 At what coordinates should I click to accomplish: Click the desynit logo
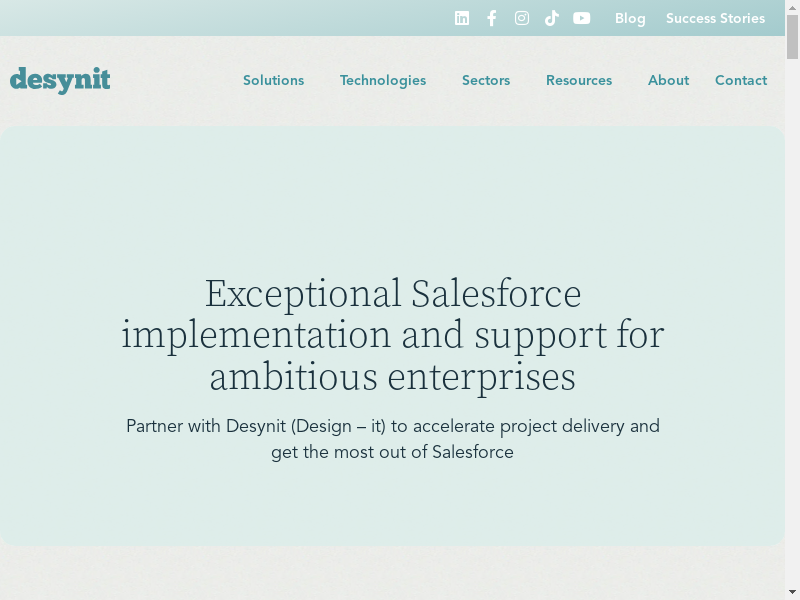[x=60, y=80]
